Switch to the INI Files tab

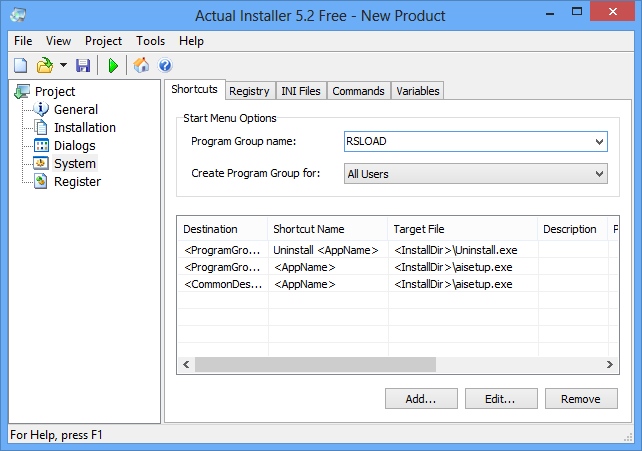[301, 91]
